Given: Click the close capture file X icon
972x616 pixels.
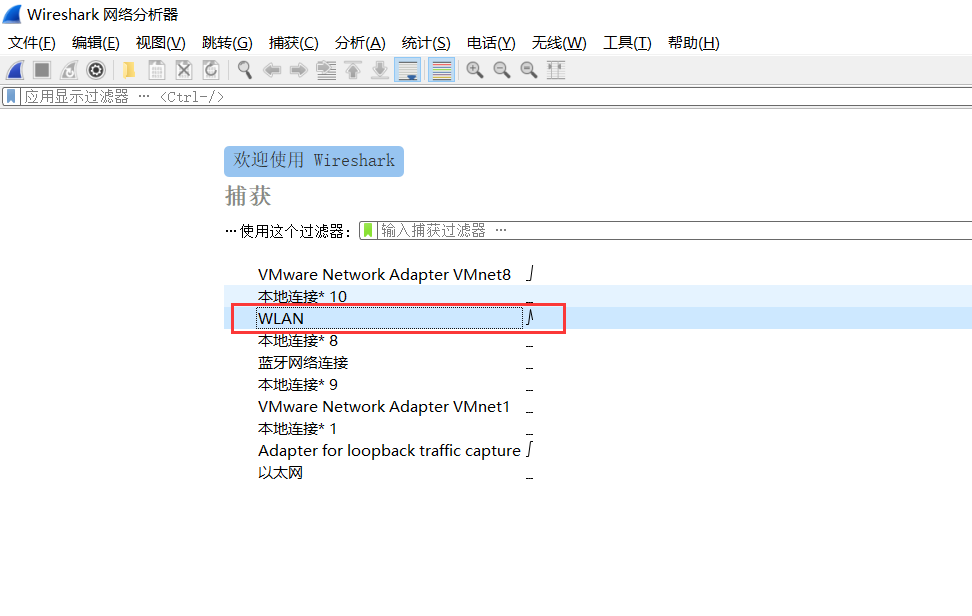Looking at the screenshot, I should tap(184, 69).
